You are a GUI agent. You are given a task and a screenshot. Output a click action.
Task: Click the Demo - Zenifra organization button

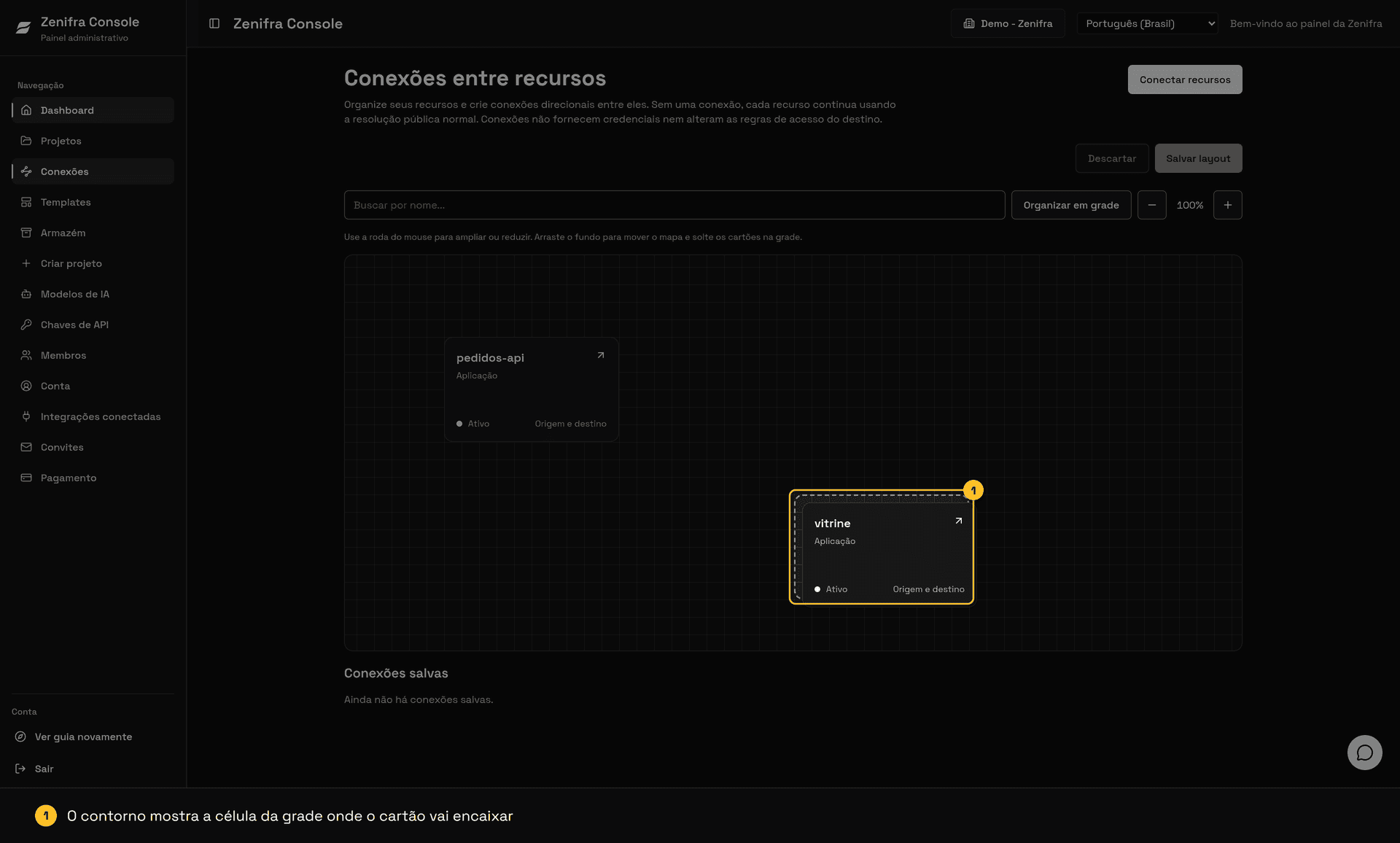click(x=1008, y=23)
